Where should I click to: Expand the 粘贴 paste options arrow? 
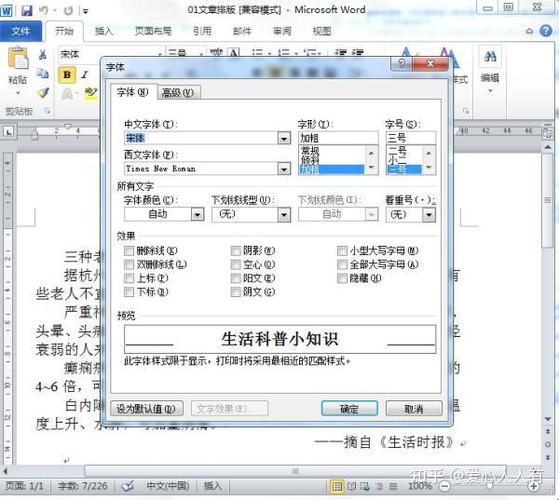pyautogui.click(x=18, y=94)
